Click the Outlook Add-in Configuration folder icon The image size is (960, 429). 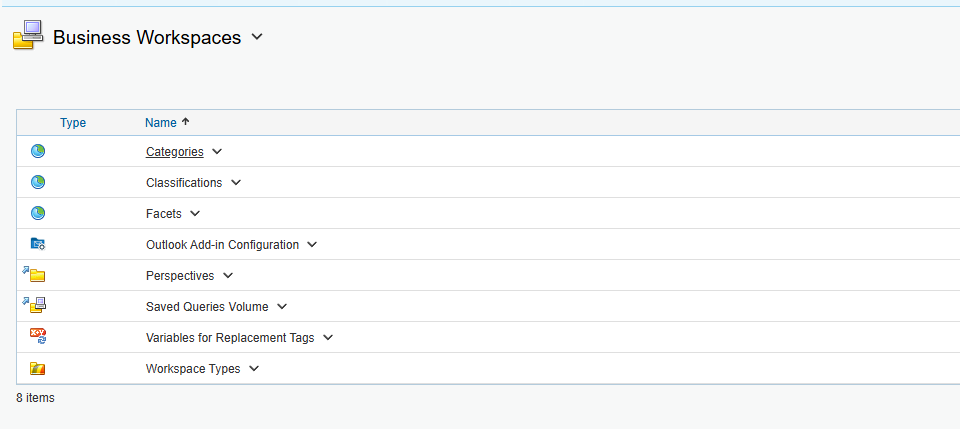tap(38, 244)
